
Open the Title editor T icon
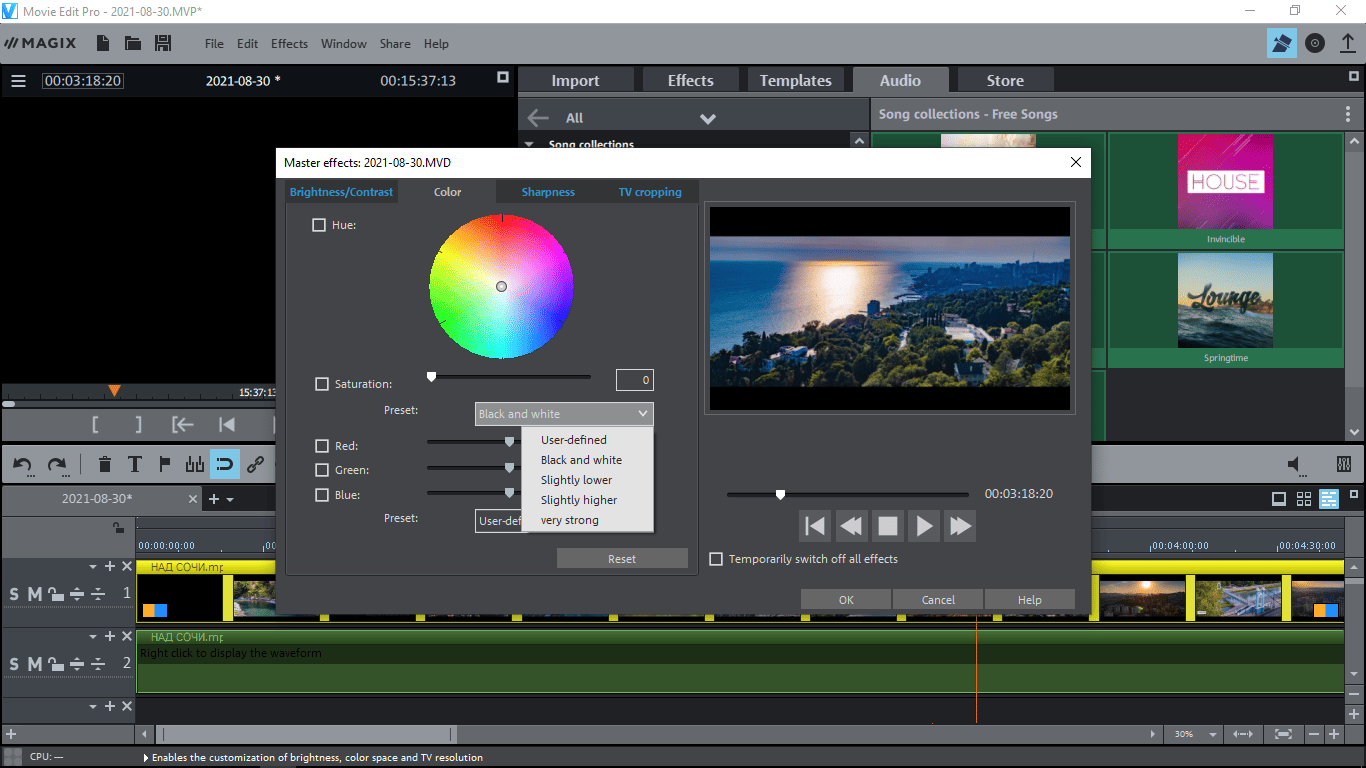(x=134, y=464)
